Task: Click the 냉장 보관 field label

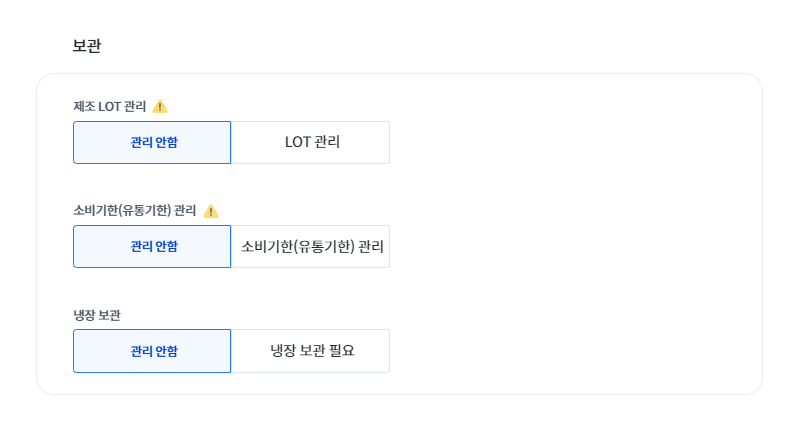Action: 97,315
